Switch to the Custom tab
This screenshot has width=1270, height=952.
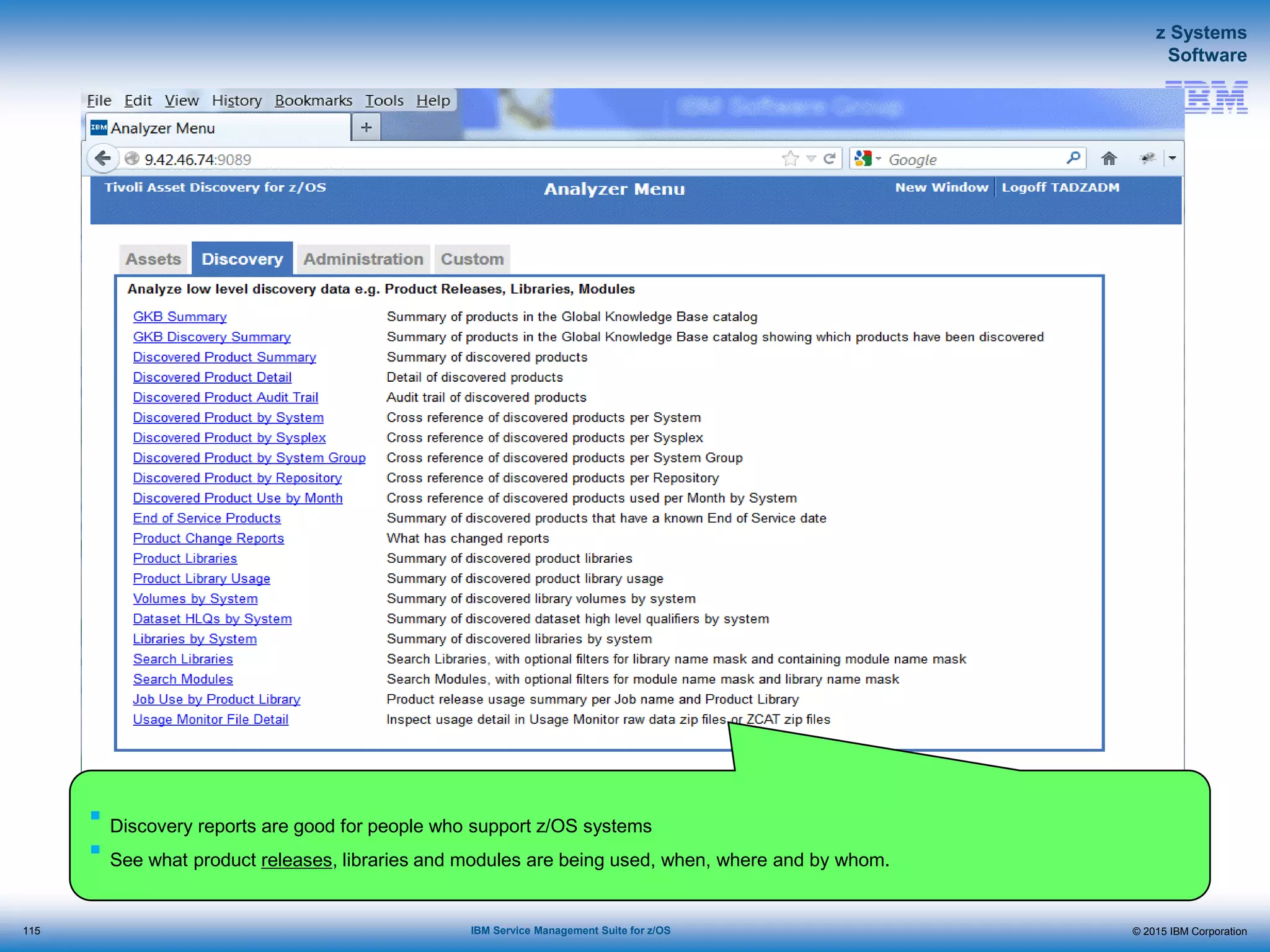pos(472,259)
